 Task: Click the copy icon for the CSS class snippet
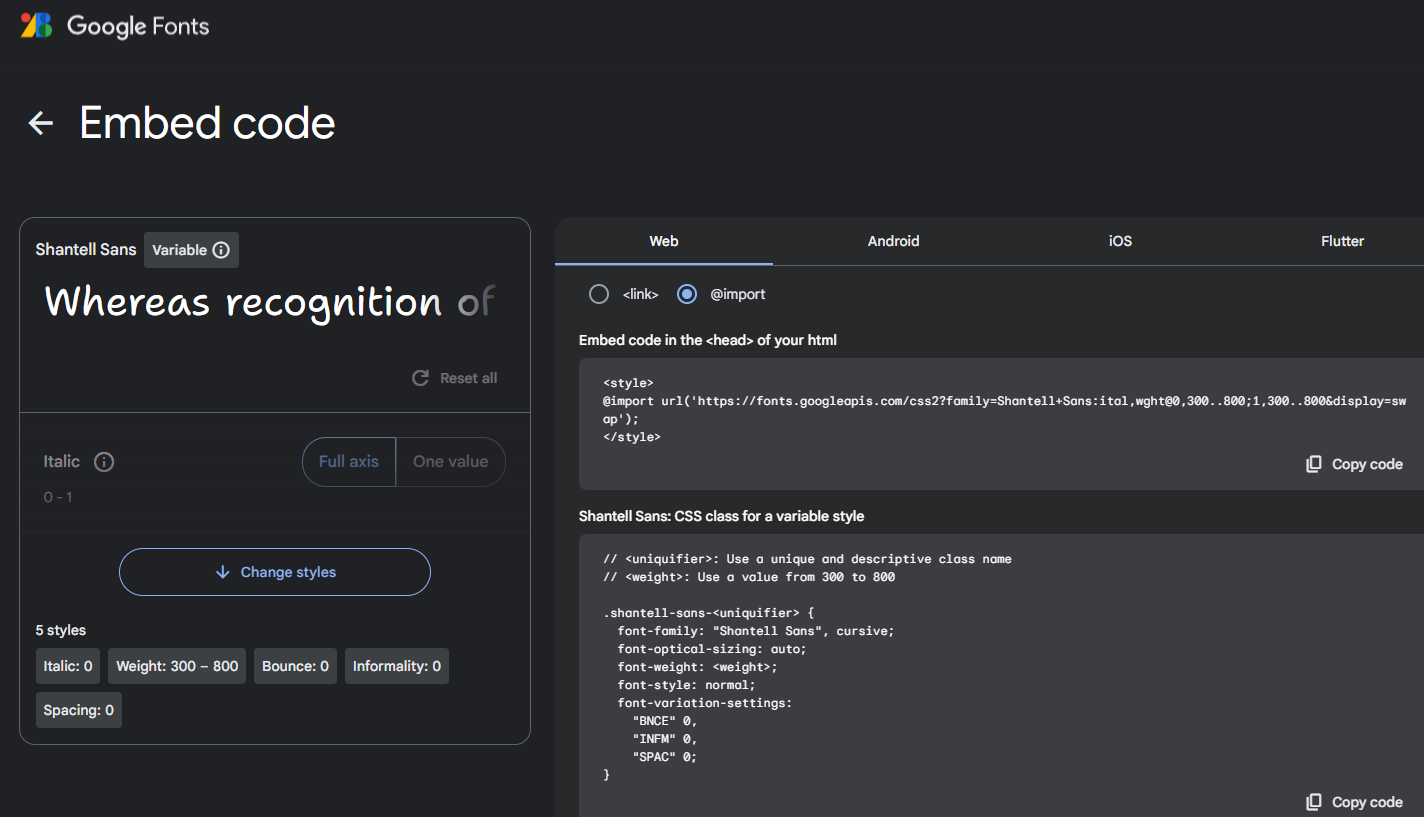coord(1313,801)
